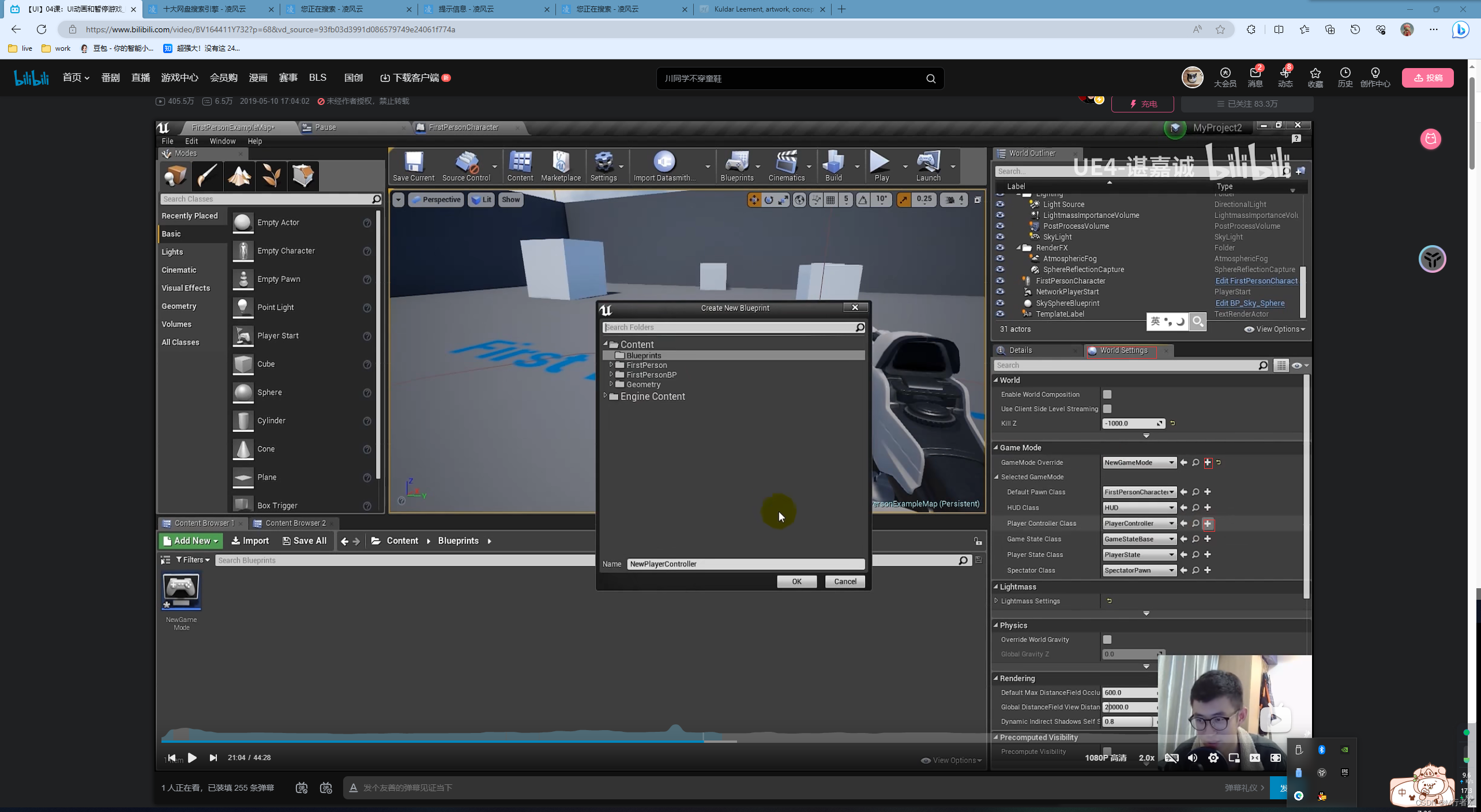
Task: Click the Import Datasmith icon
Action: pos(664,166)
